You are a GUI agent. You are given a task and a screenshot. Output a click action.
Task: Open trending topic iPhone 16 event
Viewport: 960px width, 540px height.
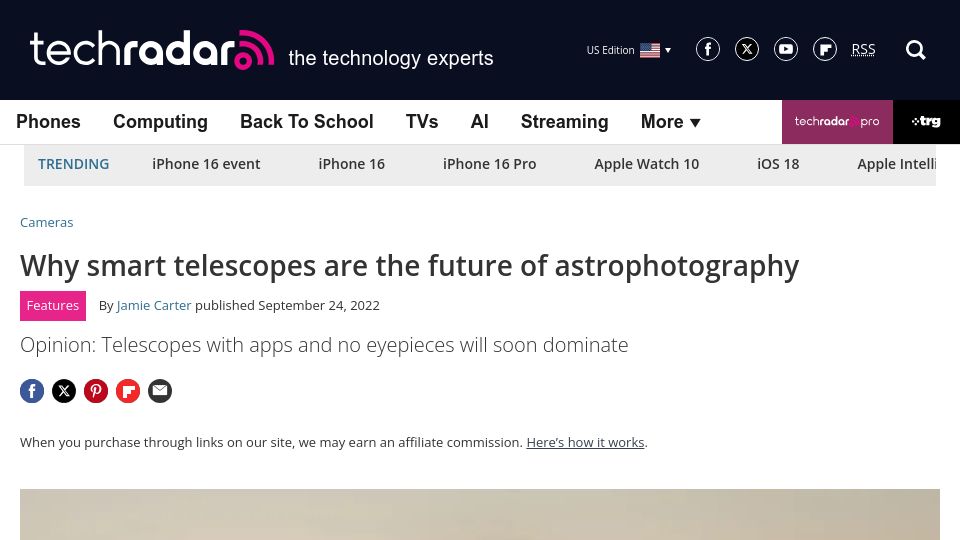(206, 164)
